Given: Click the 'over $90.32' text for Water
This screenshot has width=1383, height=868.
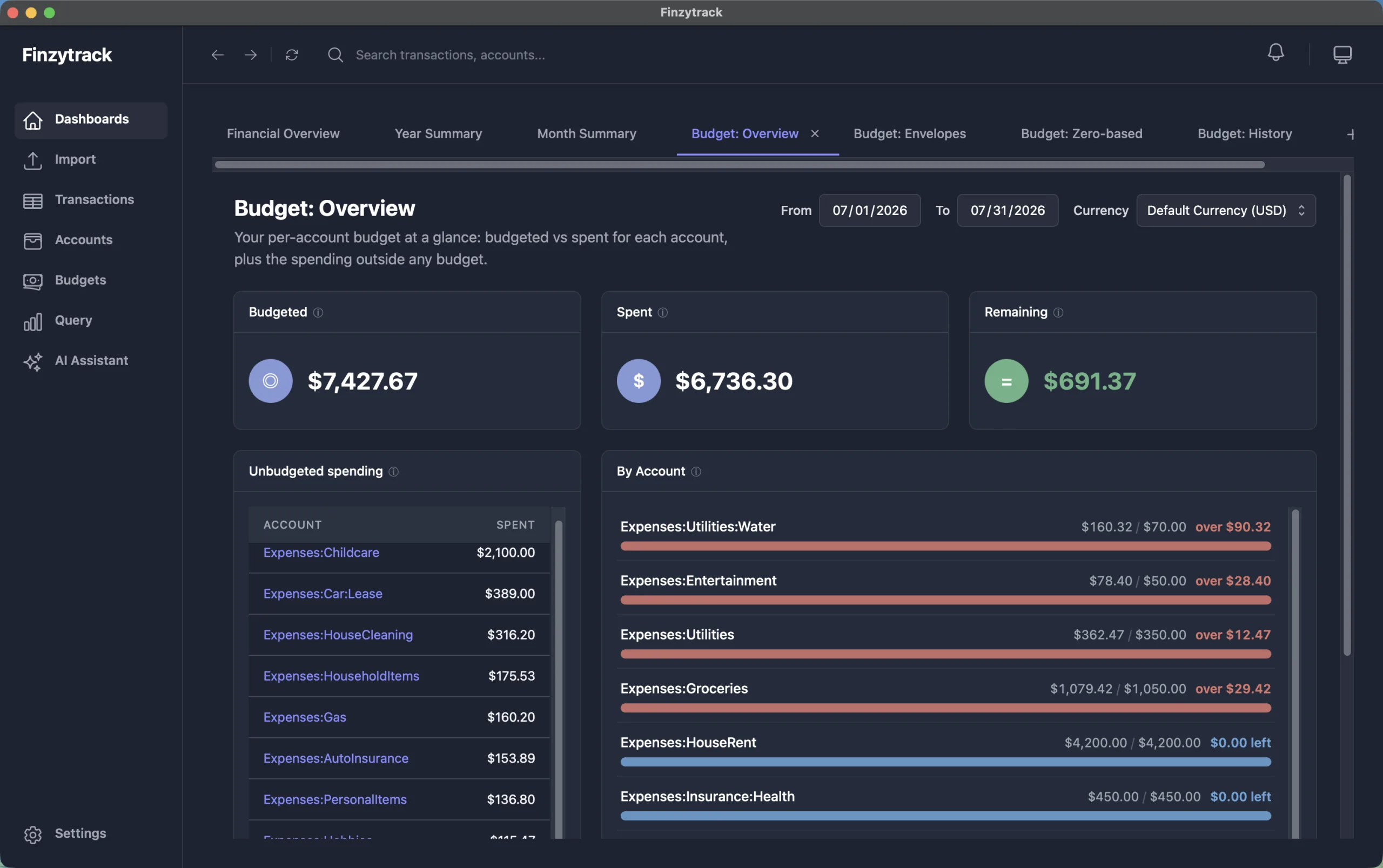Looking at the screenshot, I should [x=1233, y=527].
